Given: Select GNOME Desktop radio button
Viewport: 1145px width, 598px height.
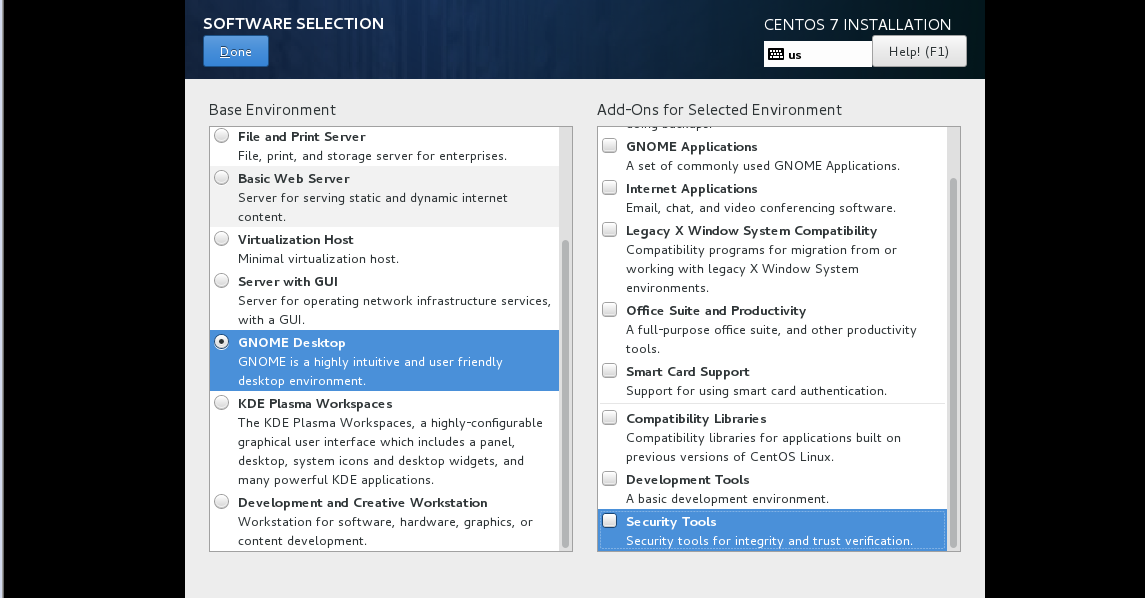Looking at the screenshot, I should click(x=221, y=342).
